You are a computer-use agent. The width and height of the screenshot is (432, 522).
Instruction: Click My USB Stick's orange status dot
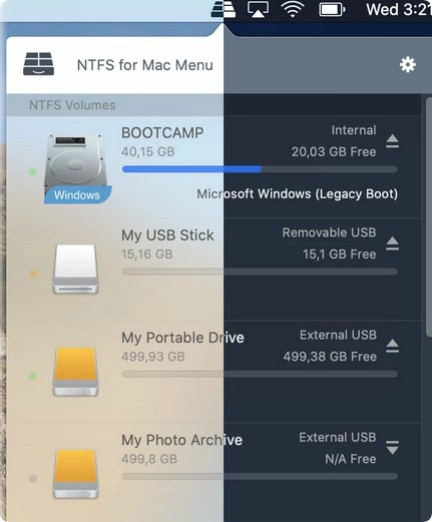[33, 274]
